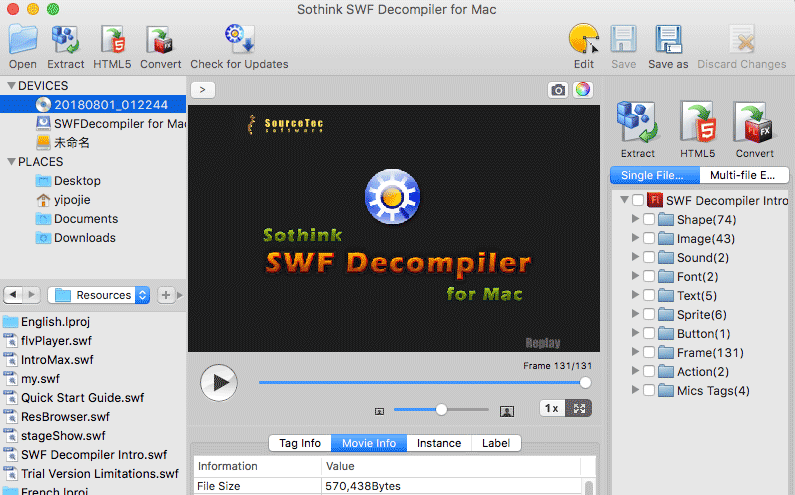The height and width of the screenshot is (495, 795).
Task: Click the forward navigation arrow in the file browser
Action: [31, 294]
